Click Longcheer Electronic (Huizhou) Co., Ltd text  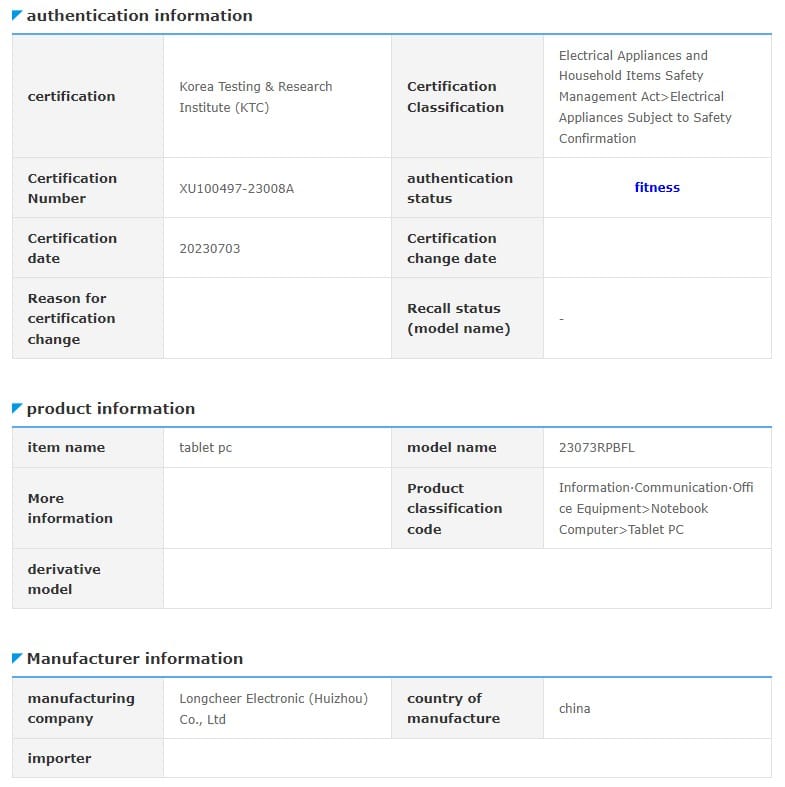coord(273,708)
